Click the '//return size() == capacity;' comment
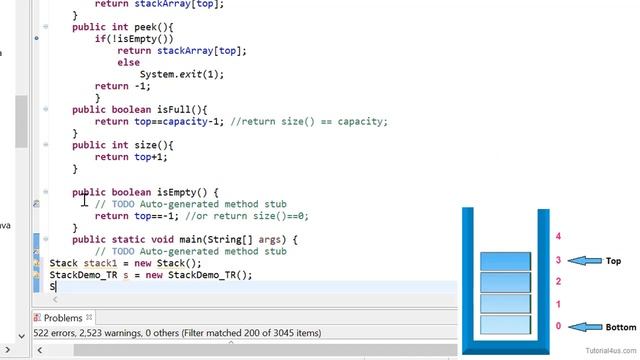 [309, 122]
